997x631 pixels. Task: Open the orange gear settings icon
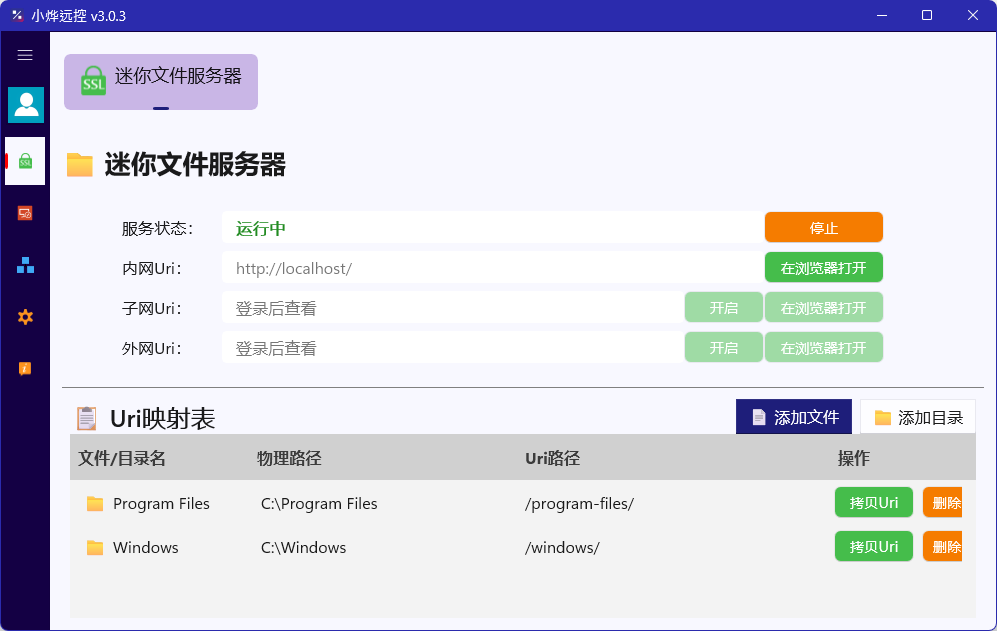click(x=25, y=317)
